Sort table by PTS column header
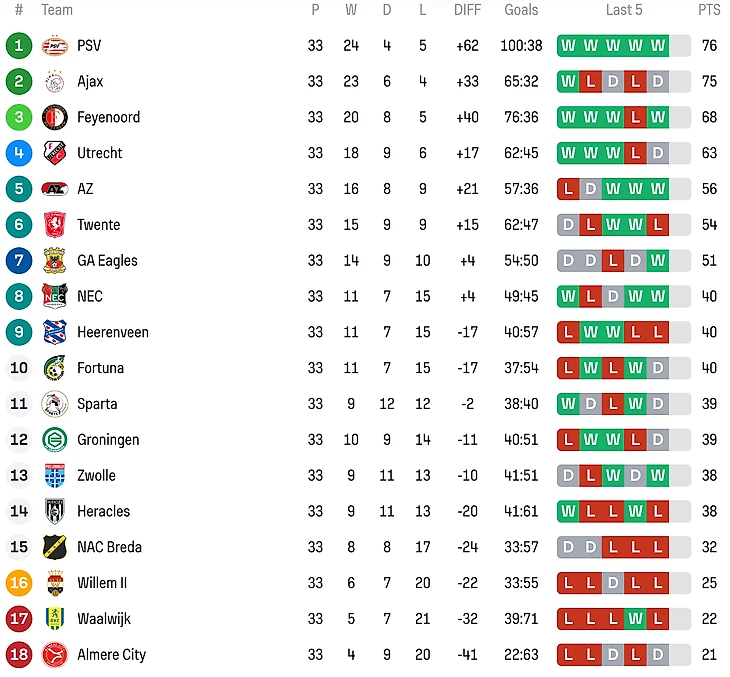Image resolution: width=730 pixels, height=677 pixels. (709, 10)
